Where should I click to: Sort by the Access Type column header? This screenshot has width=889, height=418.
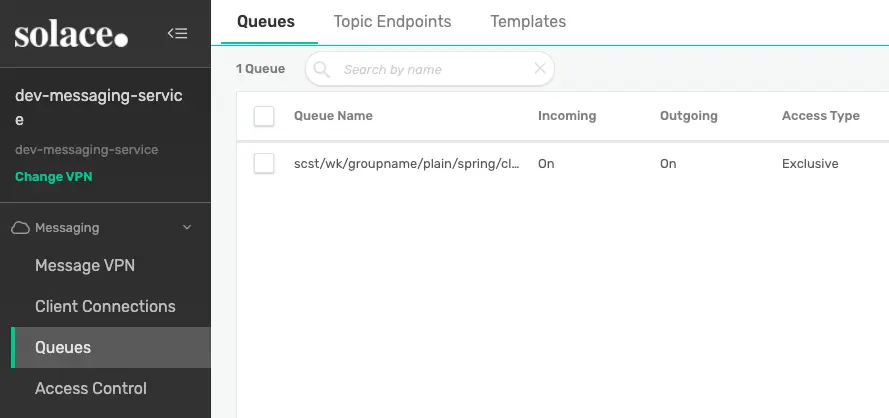pos(820,116)
